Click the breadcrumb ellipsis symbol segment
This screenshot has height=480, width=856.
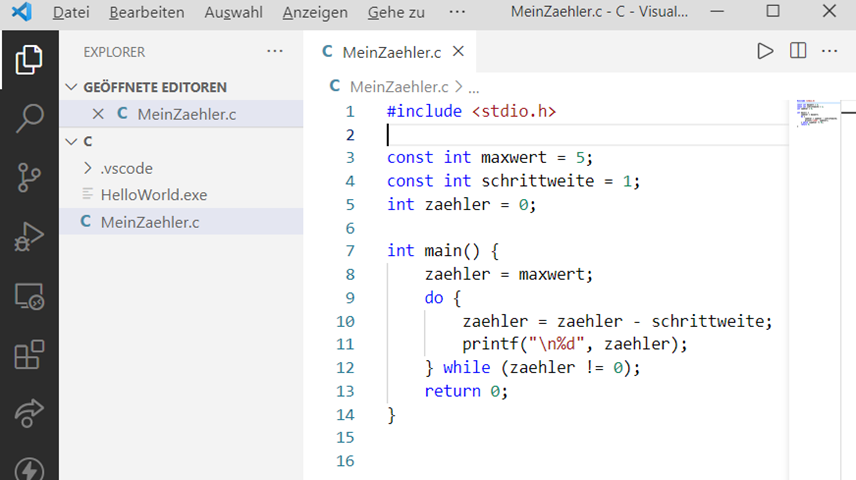pos(474,88)
